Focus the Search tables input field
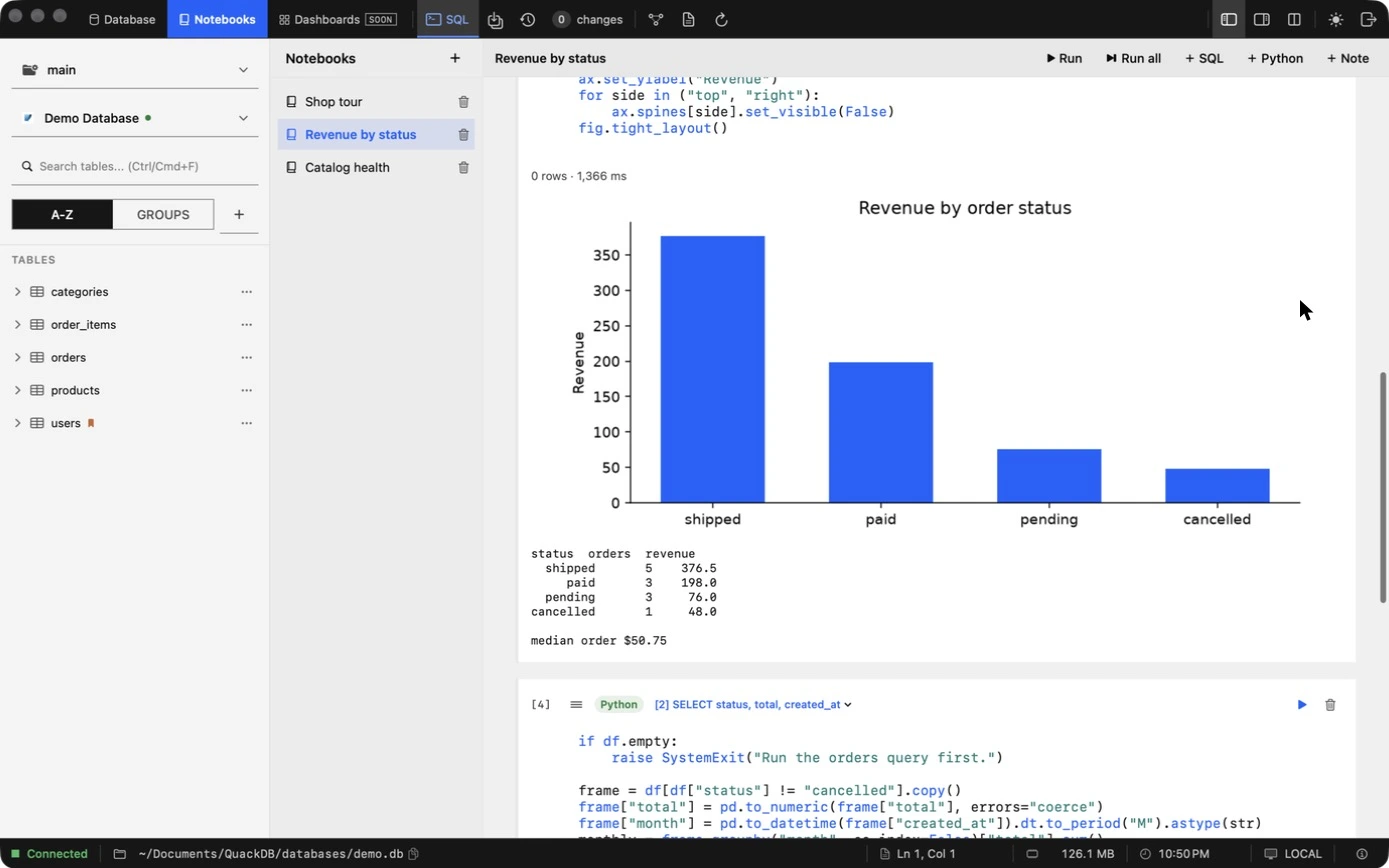Screen dimensions: 1389x868 [135, 167]
